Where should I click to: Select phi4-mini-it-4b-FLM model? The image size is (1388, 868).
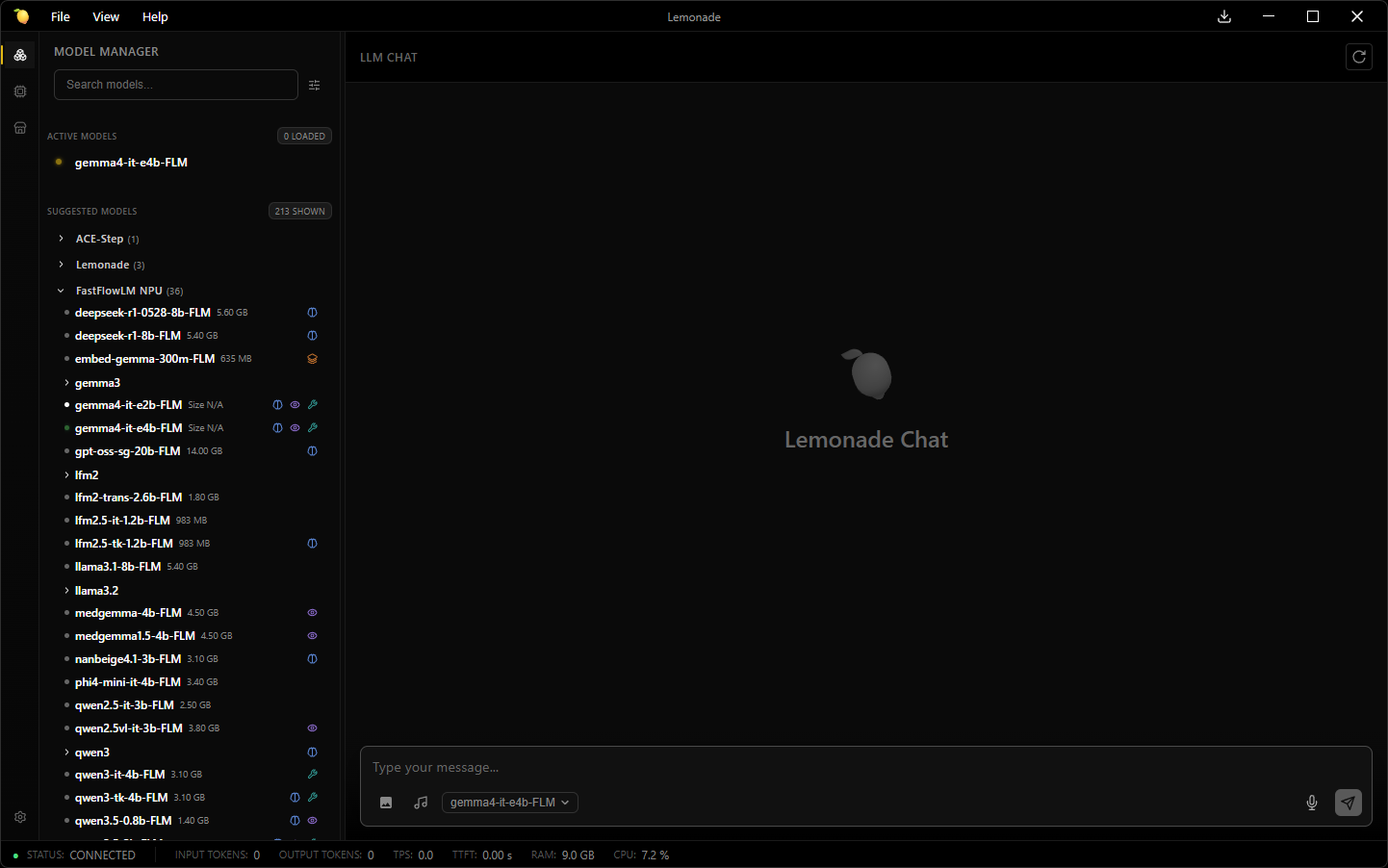(128, 682)
